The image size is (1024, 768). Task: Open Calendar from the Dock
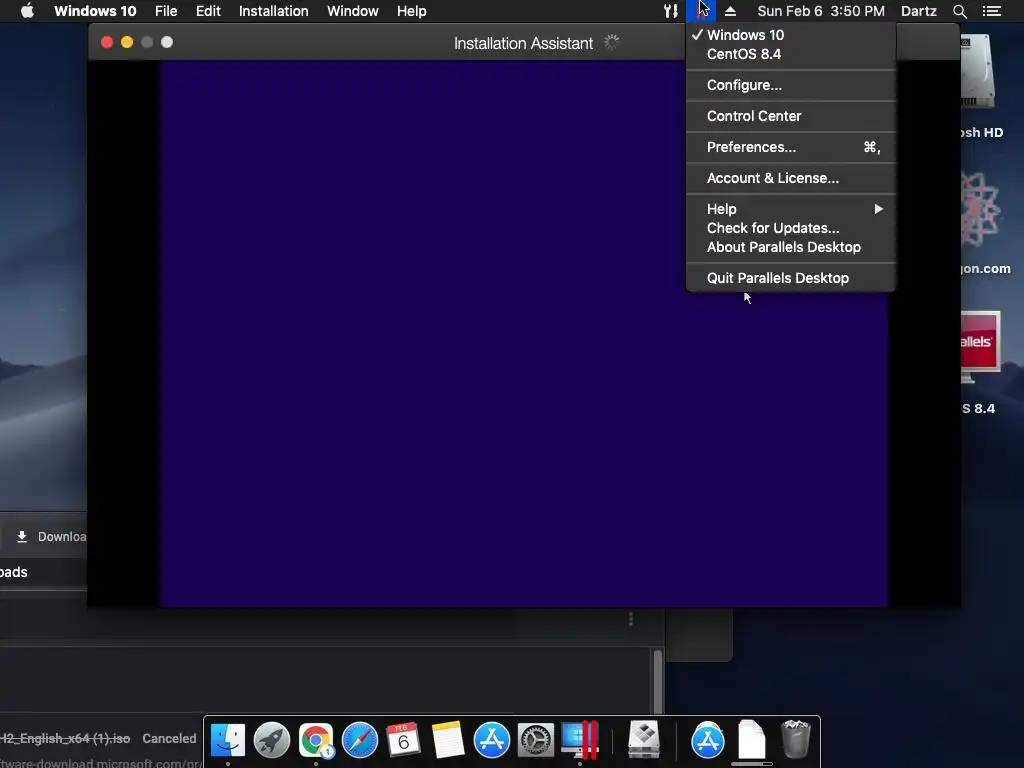pyautogui.click(x=404, y=740)
